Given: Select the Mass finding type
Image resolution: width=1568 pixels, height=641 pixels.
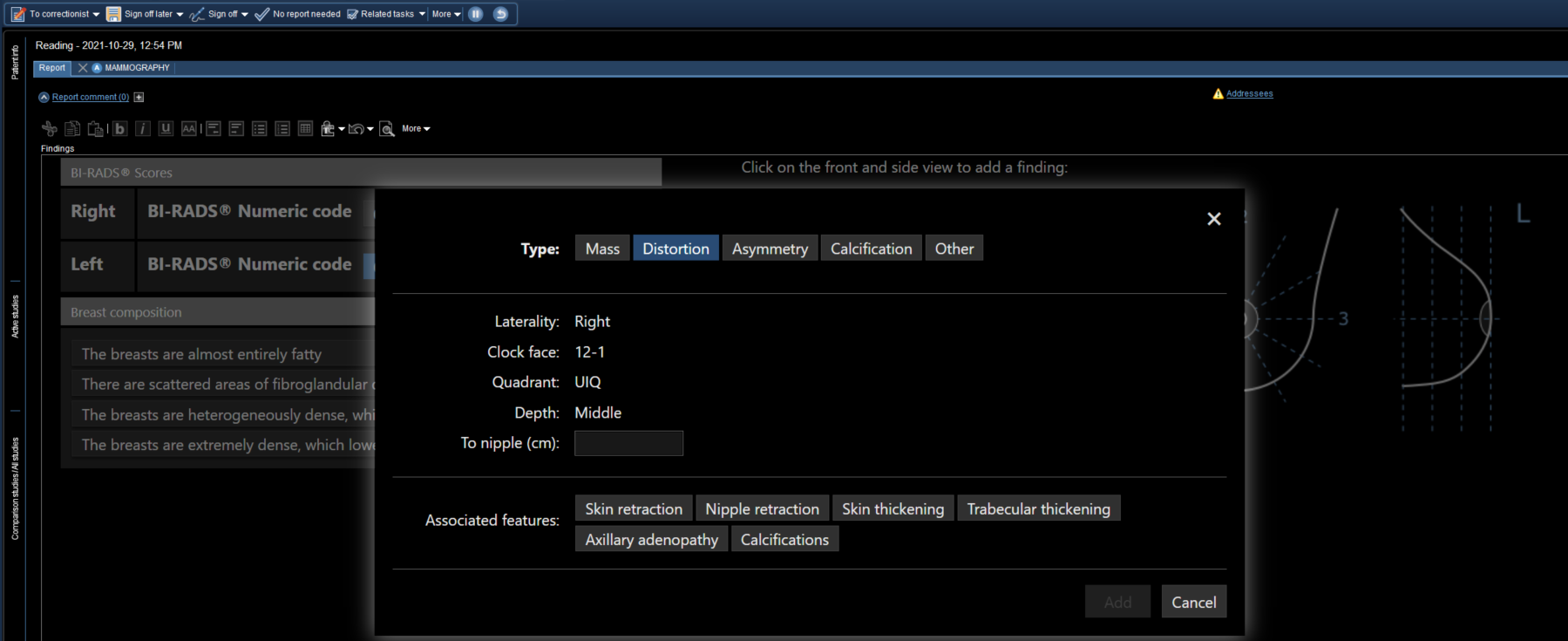Looking at the screenshot, I should (x=602, y=249).
